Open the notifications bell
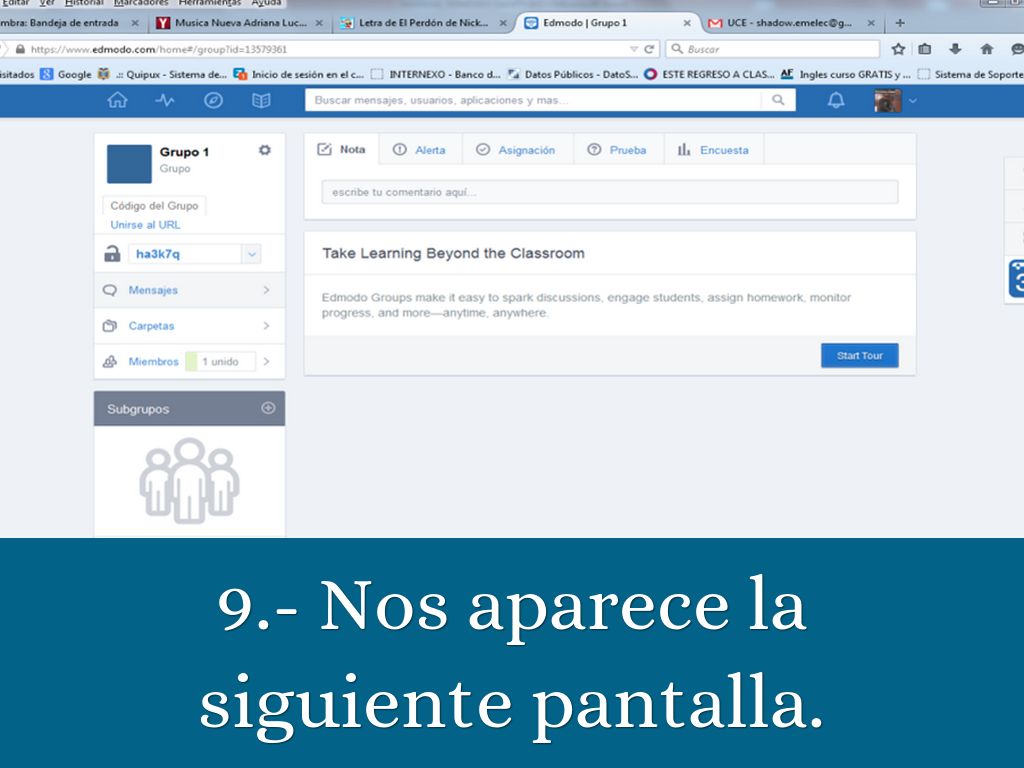This screenshot has width=1024, height=768. (836, 100)
